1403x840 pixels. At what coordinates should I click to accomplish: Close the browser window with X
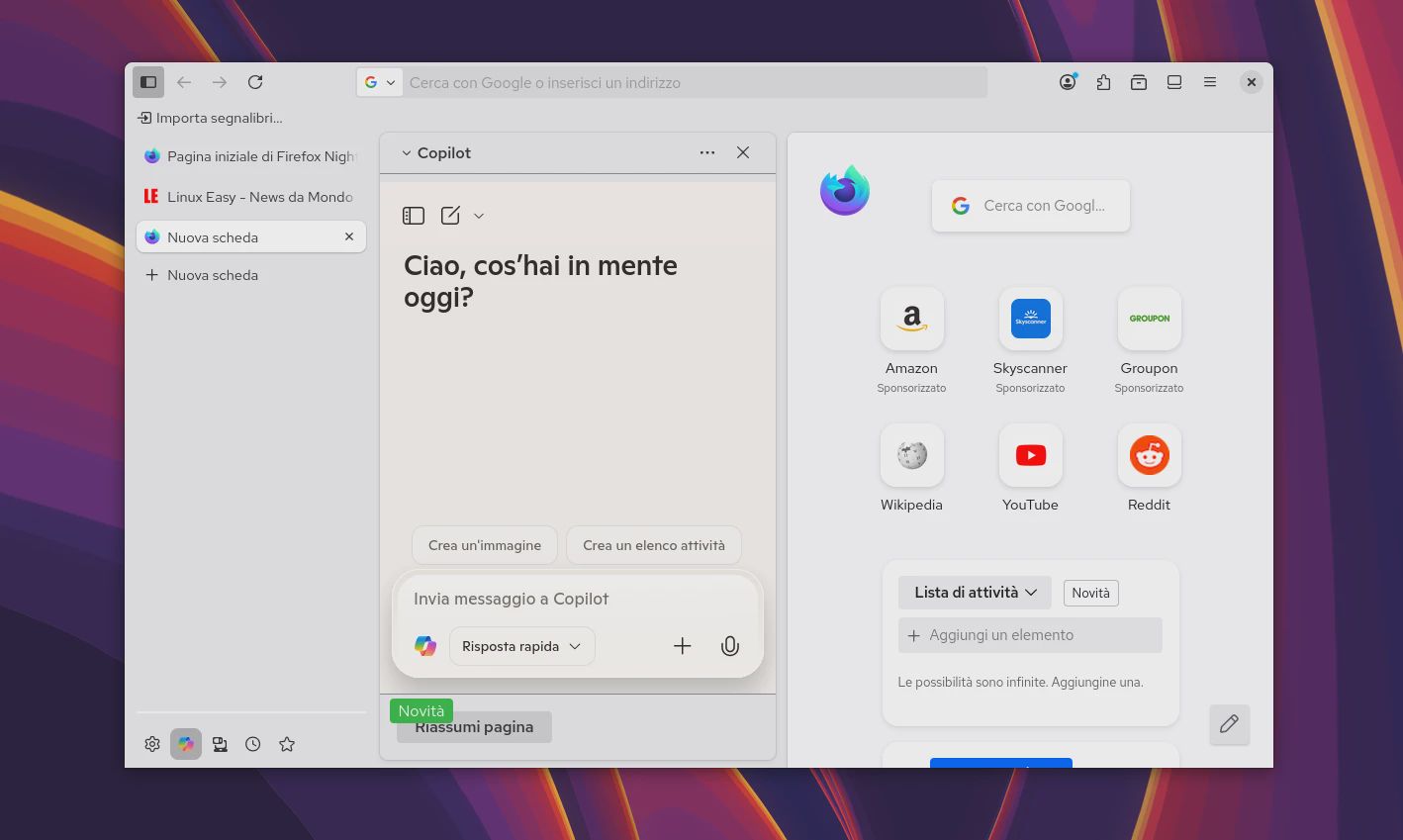[1252, 82]
